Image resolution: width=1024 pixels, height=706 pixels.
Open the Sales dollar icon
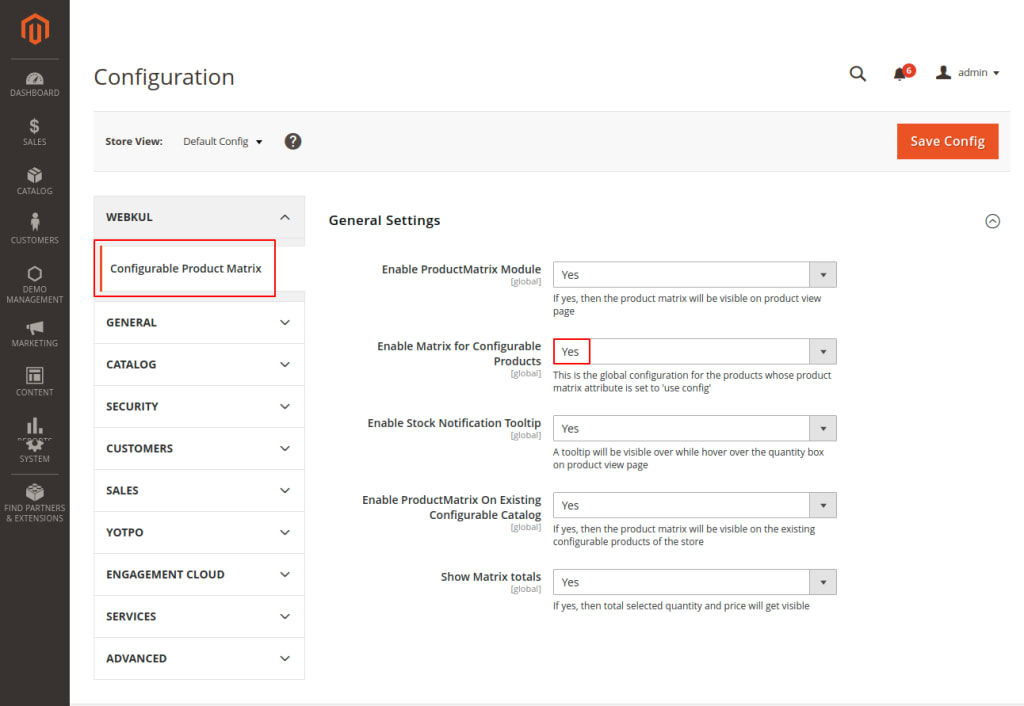pyautogui.click(x=35, y=127)
